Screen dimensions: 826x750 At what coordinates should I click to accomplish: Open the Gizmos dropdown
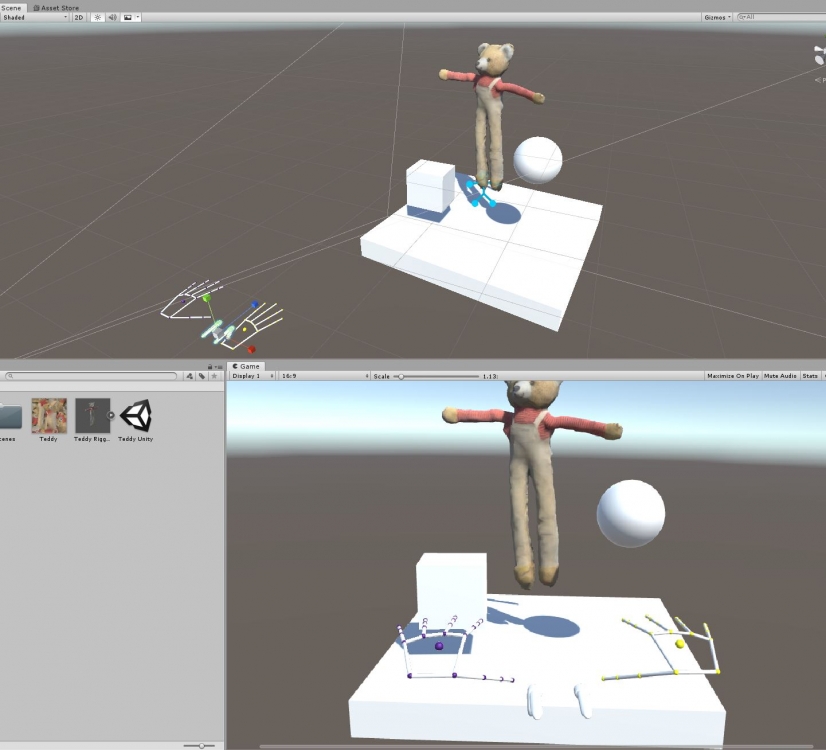[717, 17]
